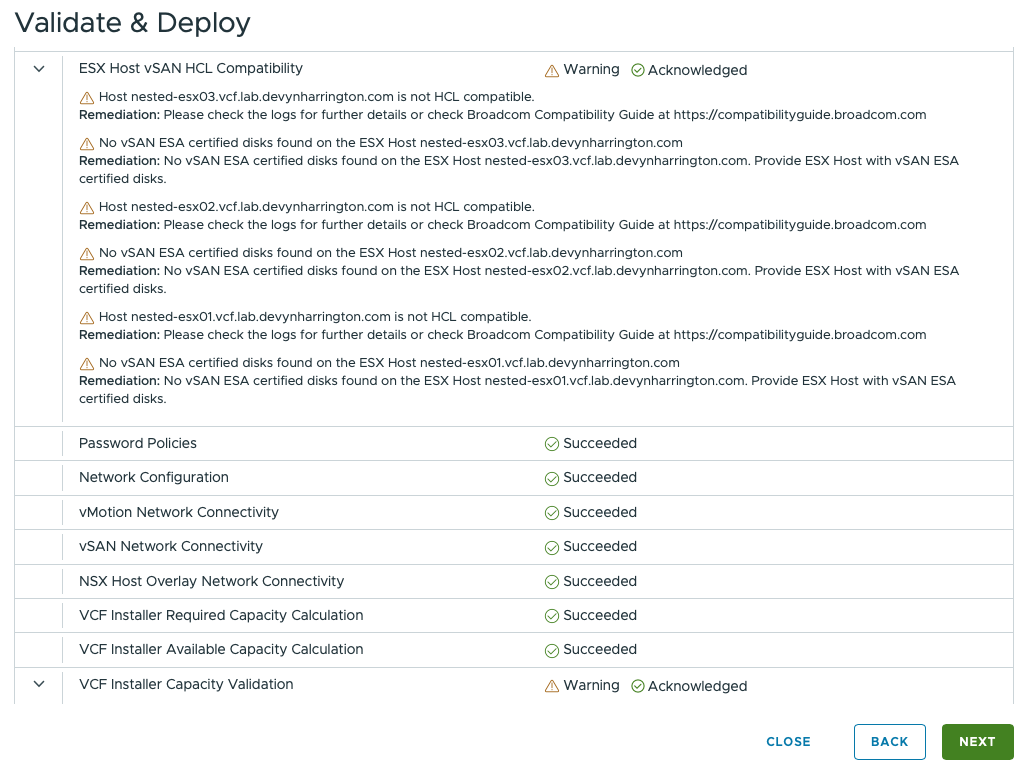The height and width of the screenshot is (771, 1032).
Task: Click success icon for VCF Installer Required Capacity Calculation
Action: tap(552, 616)
